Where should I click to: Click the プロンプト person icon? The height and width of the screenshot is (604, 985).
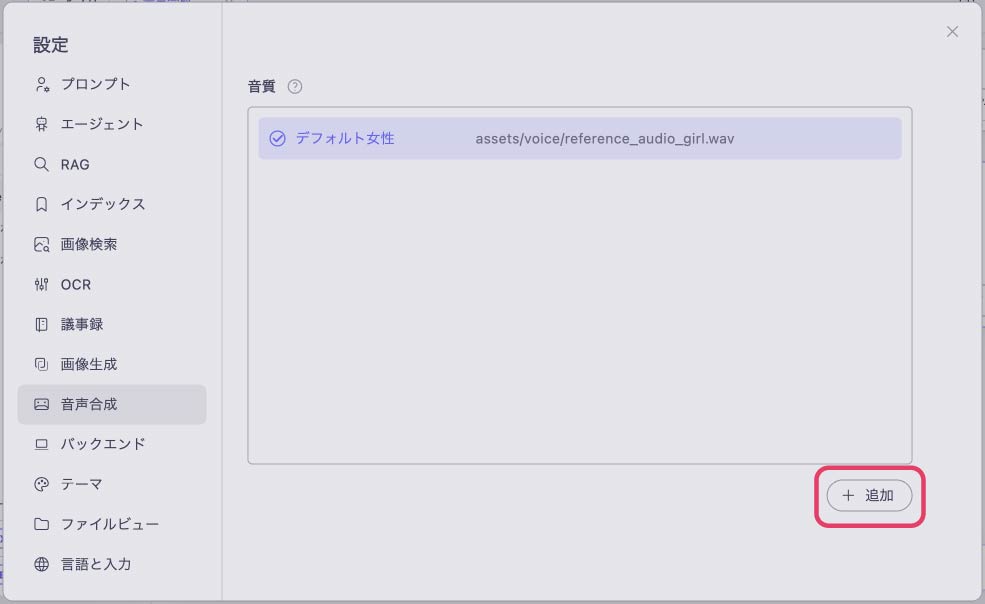coord(41,84)
